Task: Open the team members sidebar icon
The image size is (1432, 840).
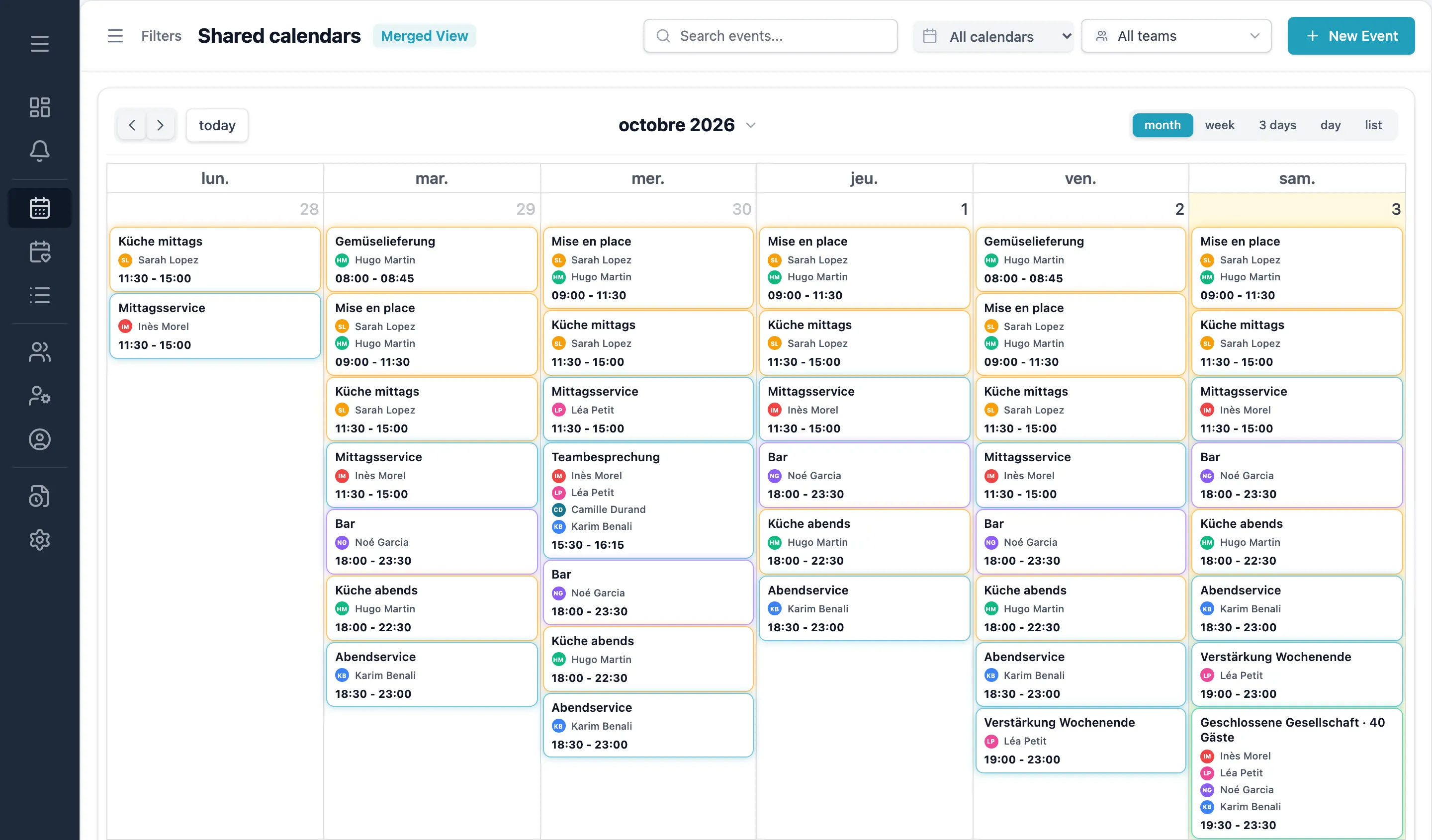Action: (39, 352)
